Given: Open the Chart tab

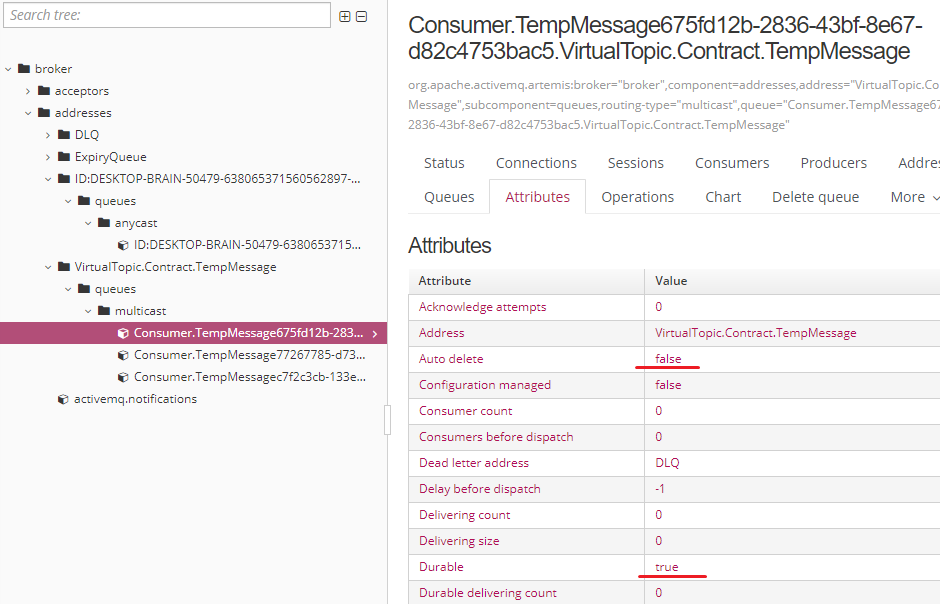Looking at the screenshot, I should coord(722,197).
